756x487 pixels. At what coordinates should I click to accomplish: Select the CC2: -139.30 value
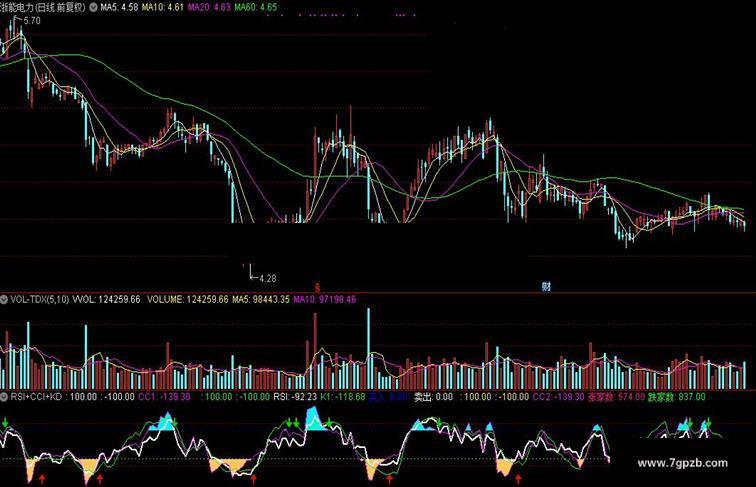tap(558, 397)
